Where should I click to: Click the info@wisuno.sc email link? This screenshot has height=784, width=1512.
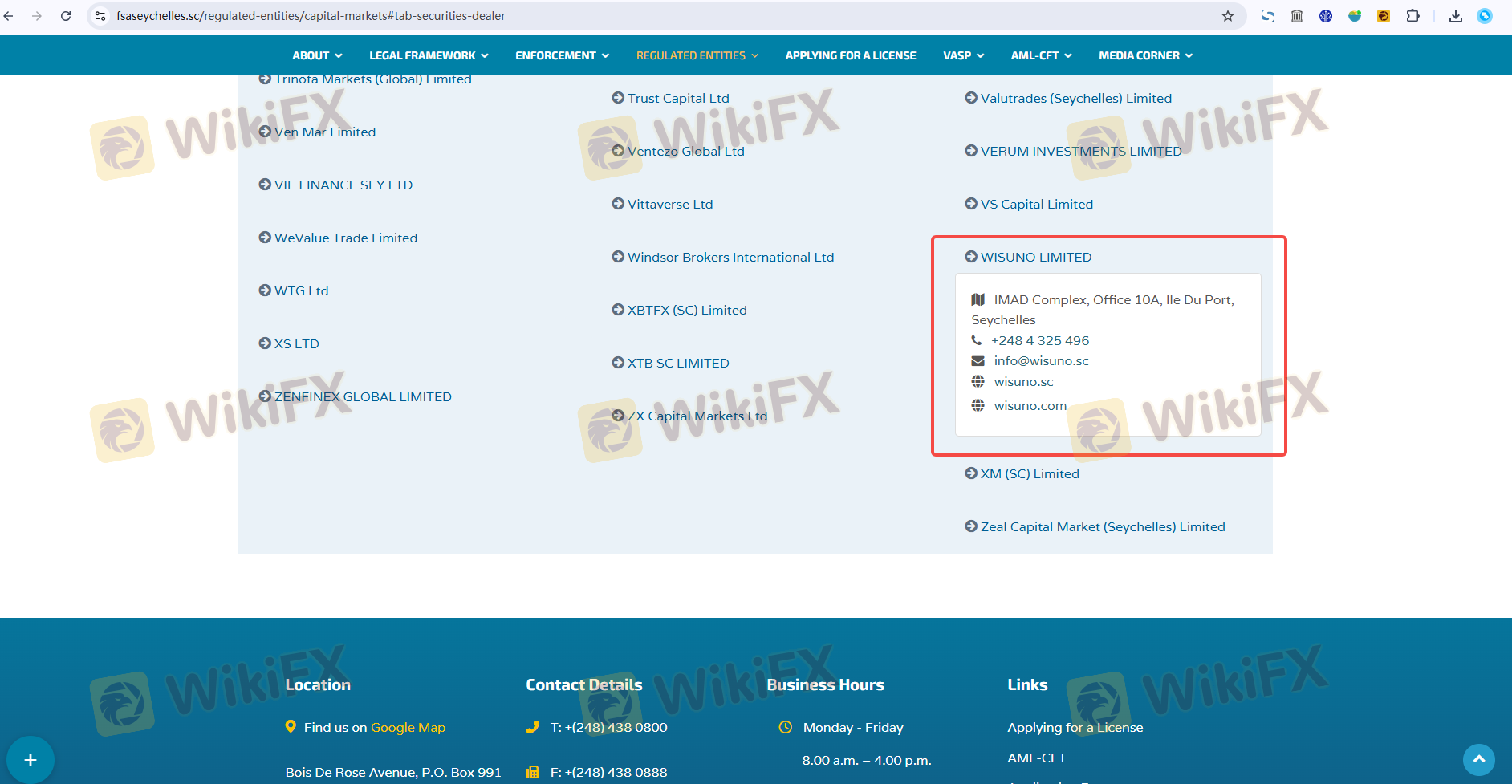(1041, 360)
